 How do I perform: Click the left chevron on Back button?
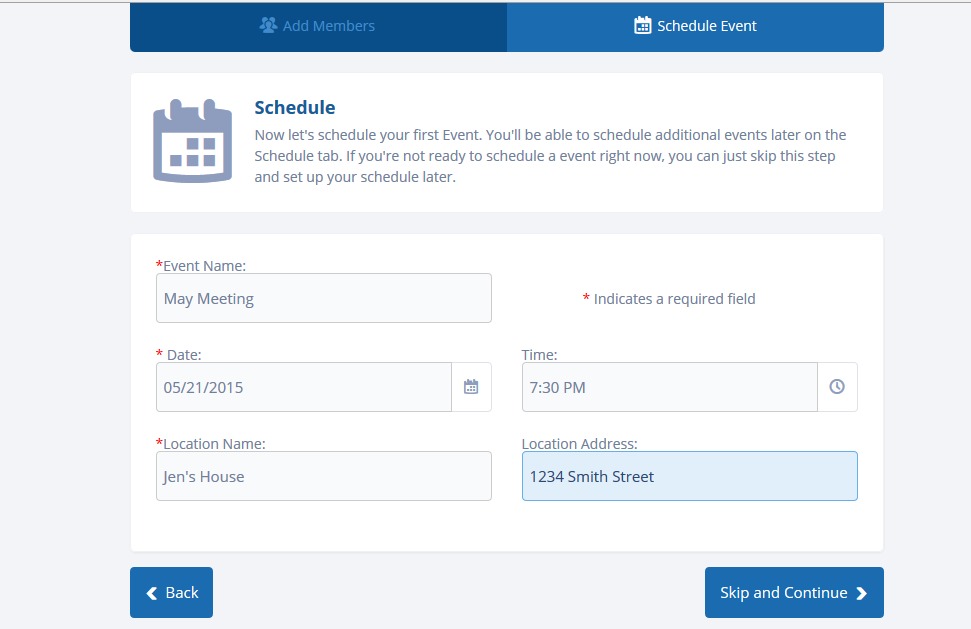[x=152, y=593]
